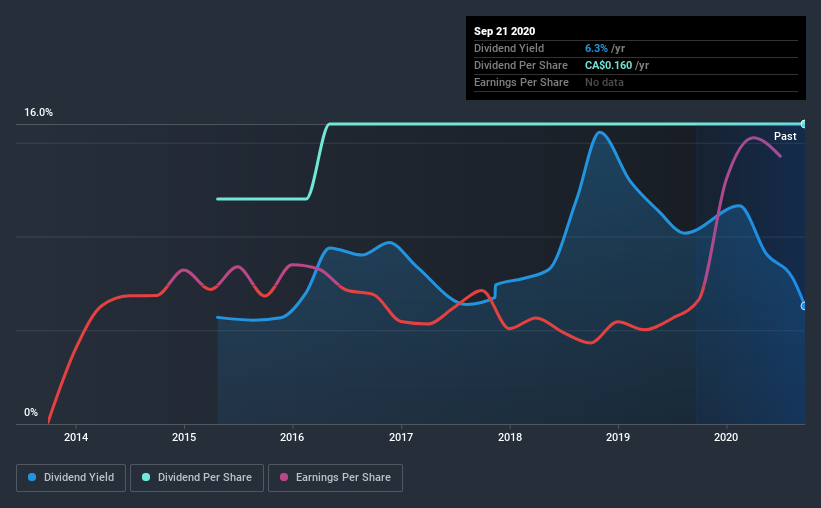
Task: Click the CA$0.160 dividend per share value
Action: click(608, 65)
